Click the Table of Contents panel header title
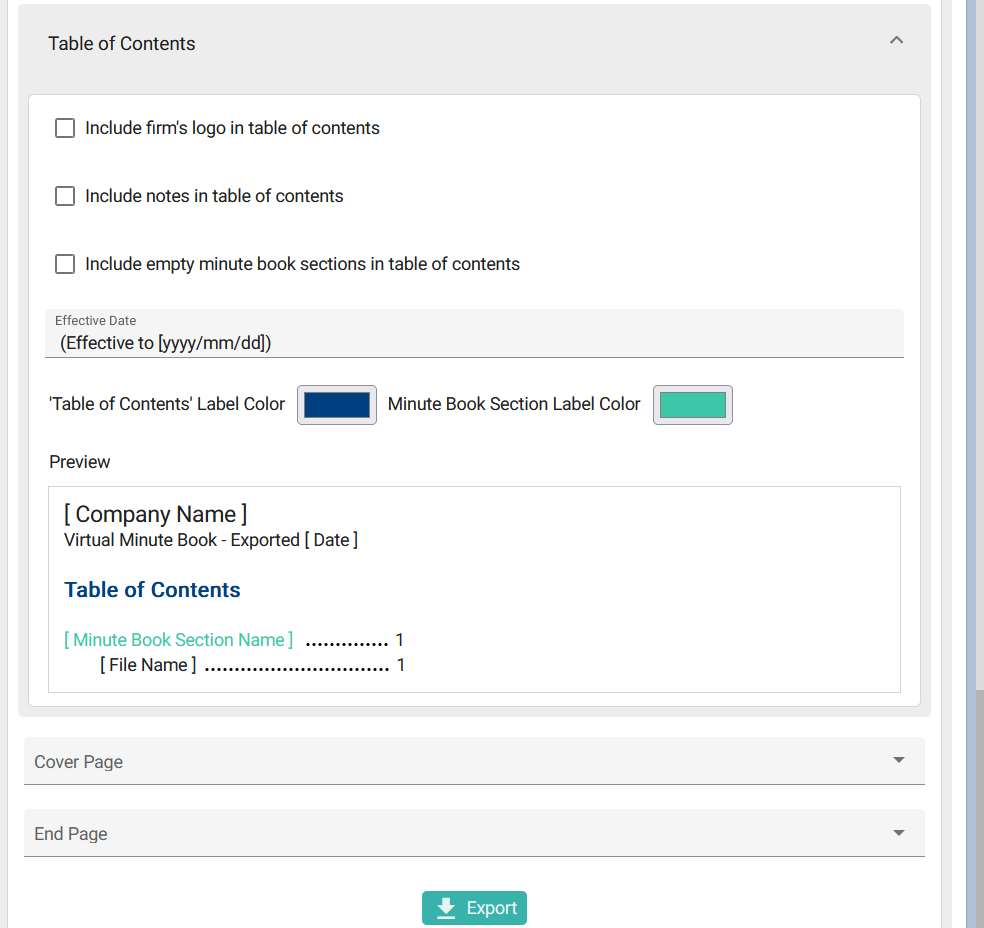Image resolution: width=984 pixels, height=928 pixels. (122, 43)
